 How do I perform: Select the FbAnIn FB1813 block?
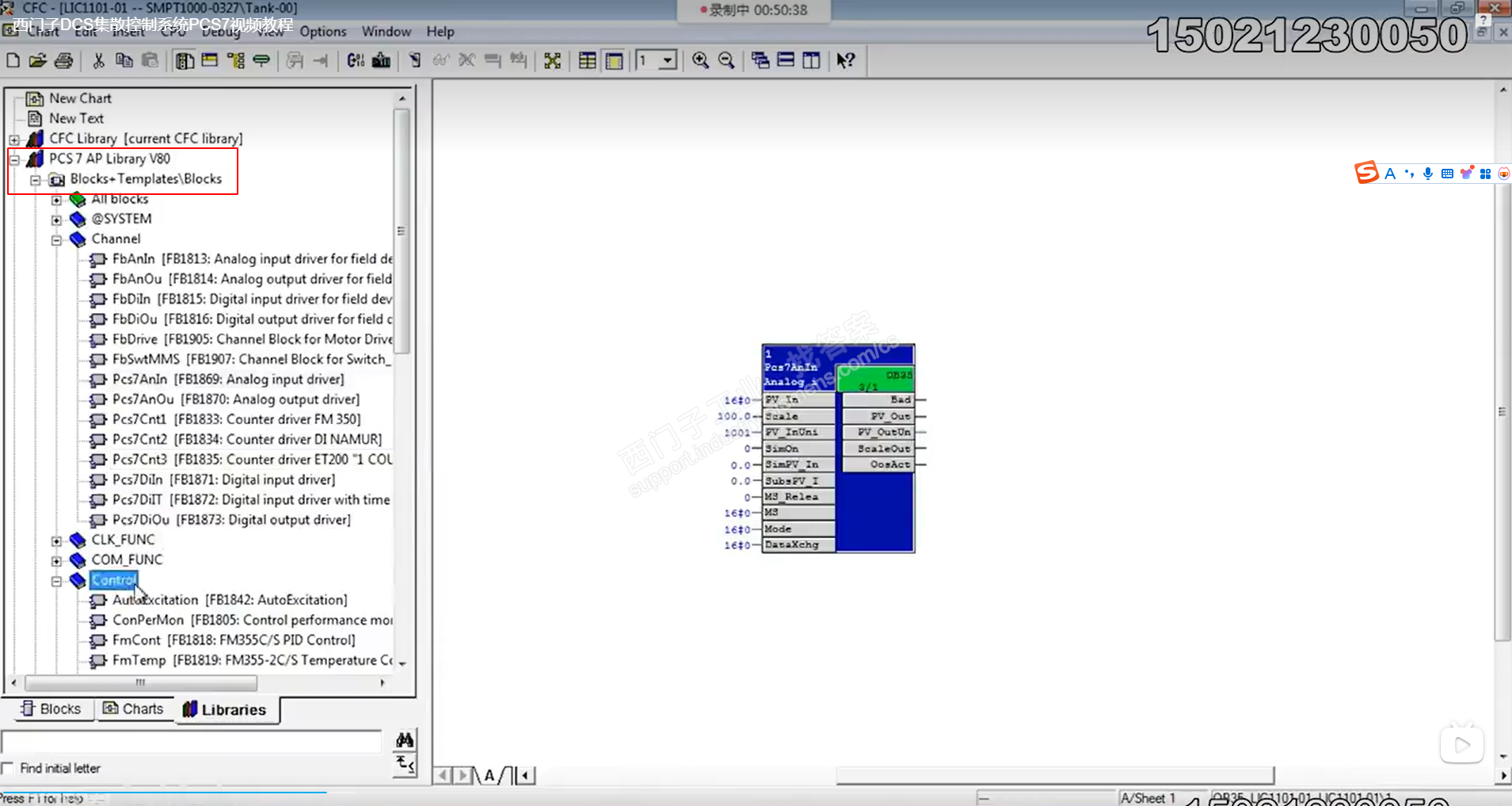tap(252, 259)
